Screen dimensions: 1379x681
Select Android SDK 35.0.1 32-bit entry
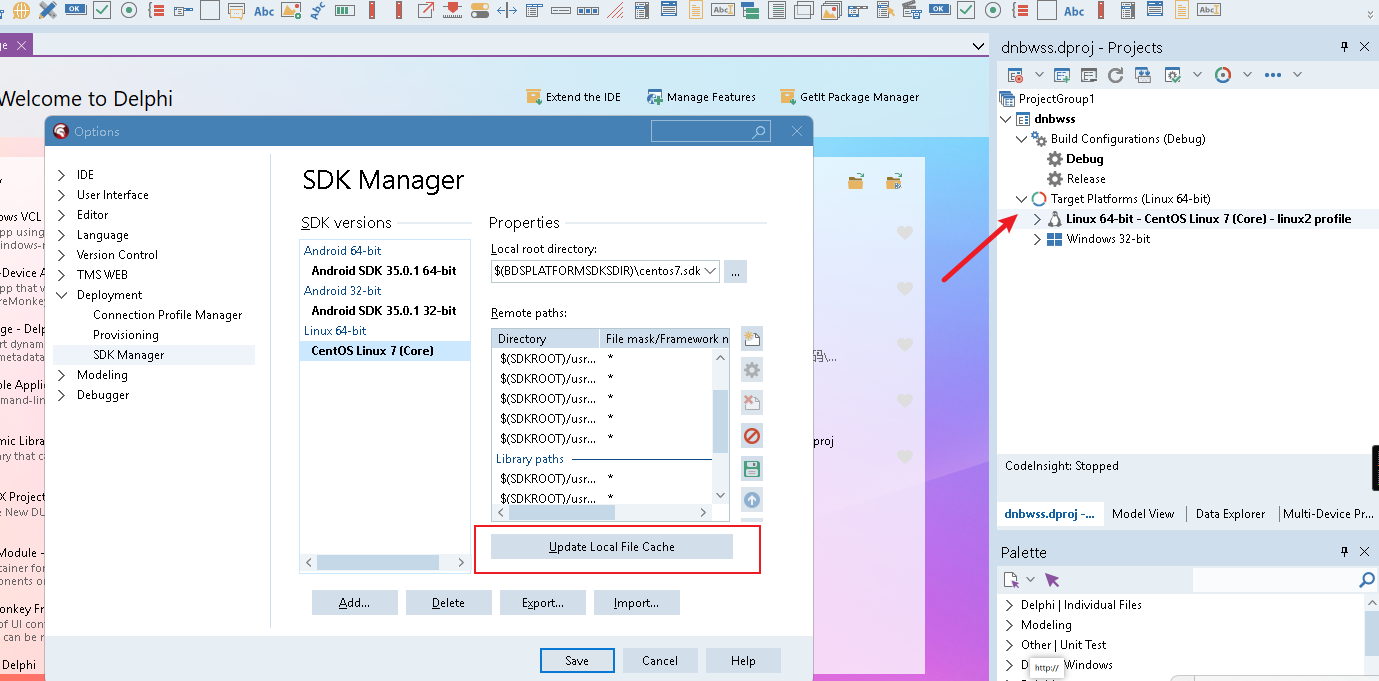click(x=384, y=310)
